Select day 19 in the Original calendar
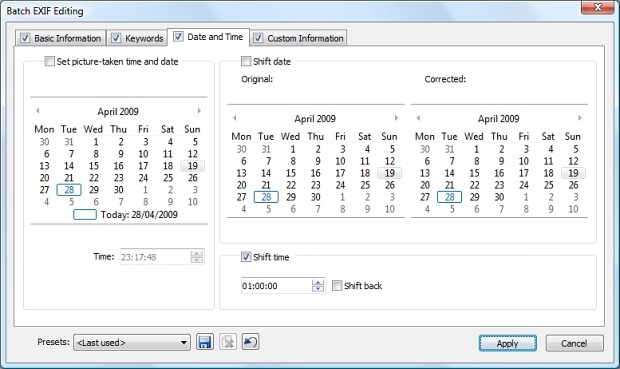Image resolution: width=620 pixels, height=369 pixels. click(x=389, y=173)
